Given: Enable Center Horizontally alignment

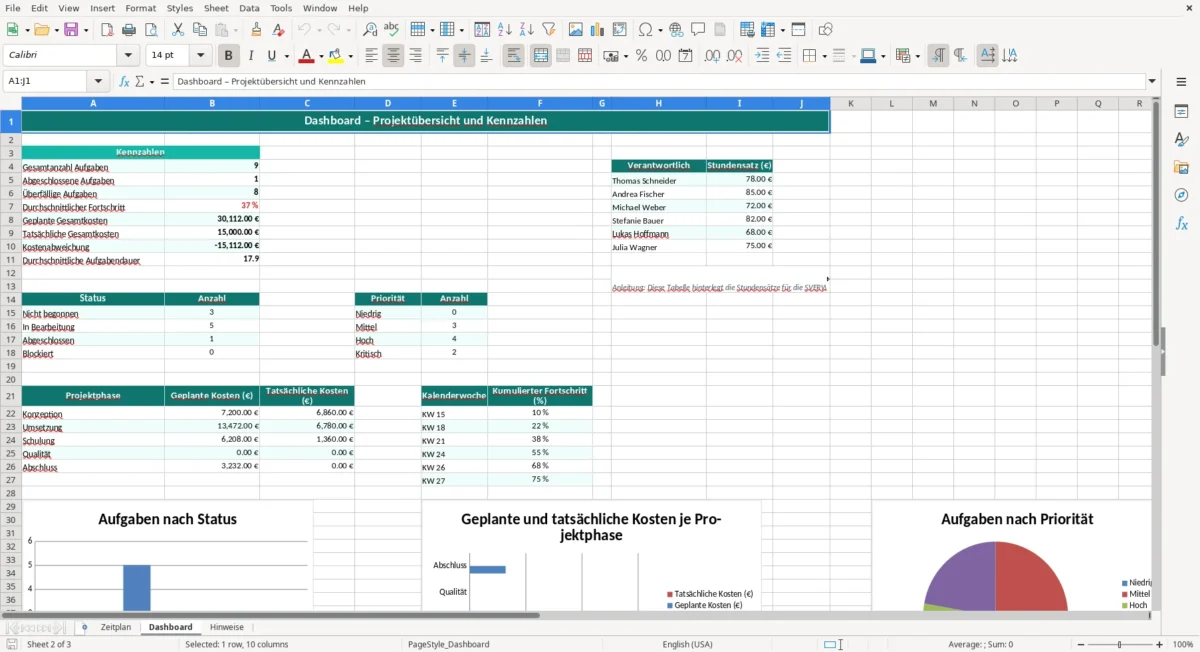Looking at the screenshot, I should [x=393, y=56].
